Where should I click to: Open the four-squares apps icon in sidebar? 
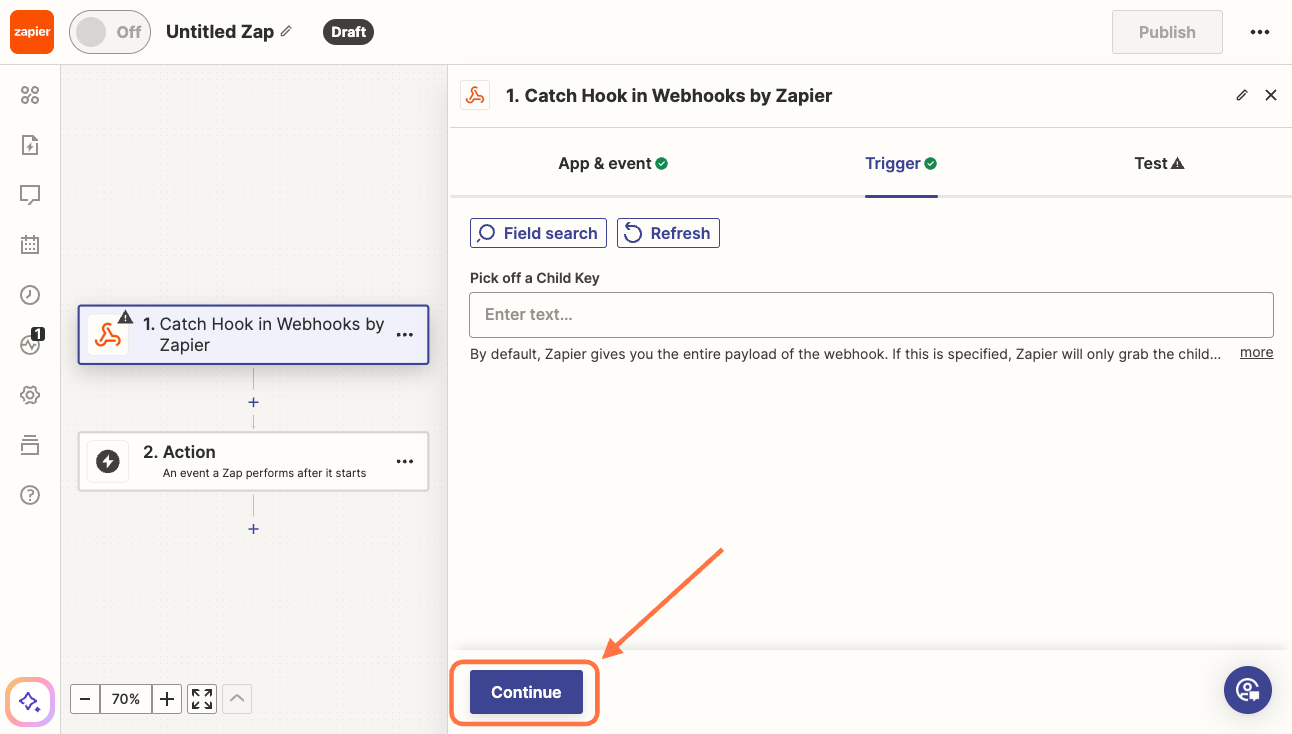tap(30, 95)
